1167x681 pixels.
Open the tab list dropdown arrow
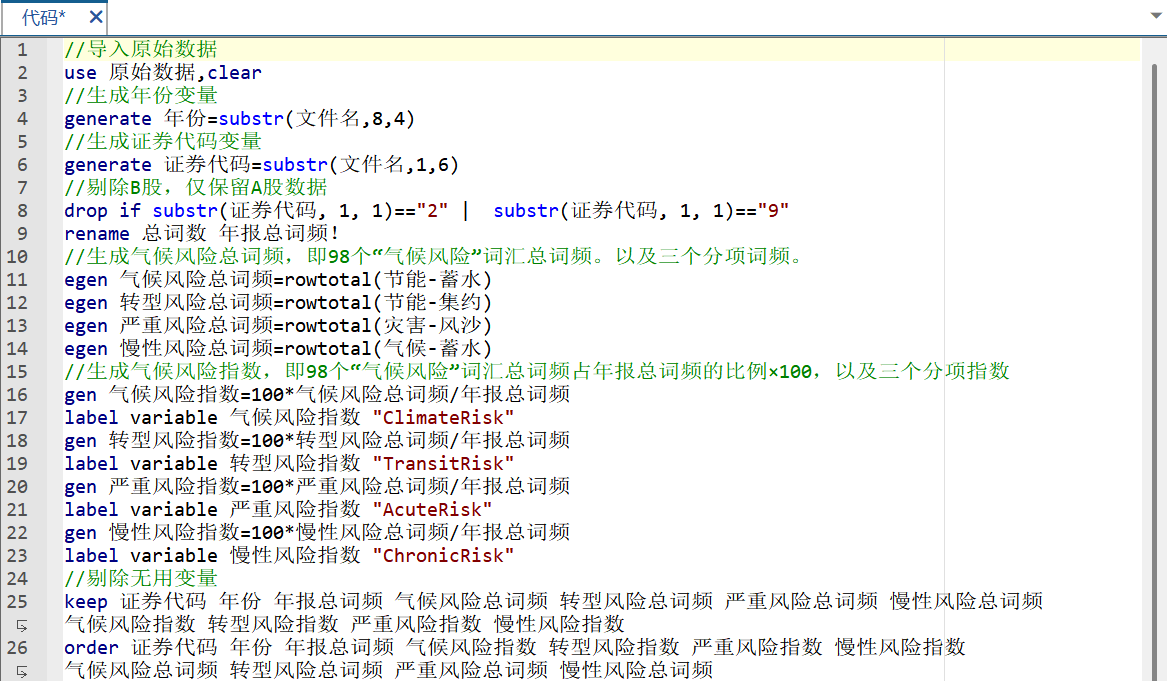(1148, 18)
